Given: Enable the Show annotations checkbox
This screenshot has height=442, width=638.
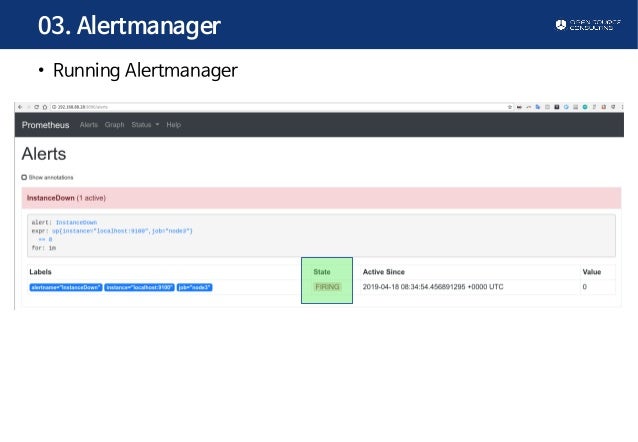Looking at the screenshot, I should coord(24,177).
